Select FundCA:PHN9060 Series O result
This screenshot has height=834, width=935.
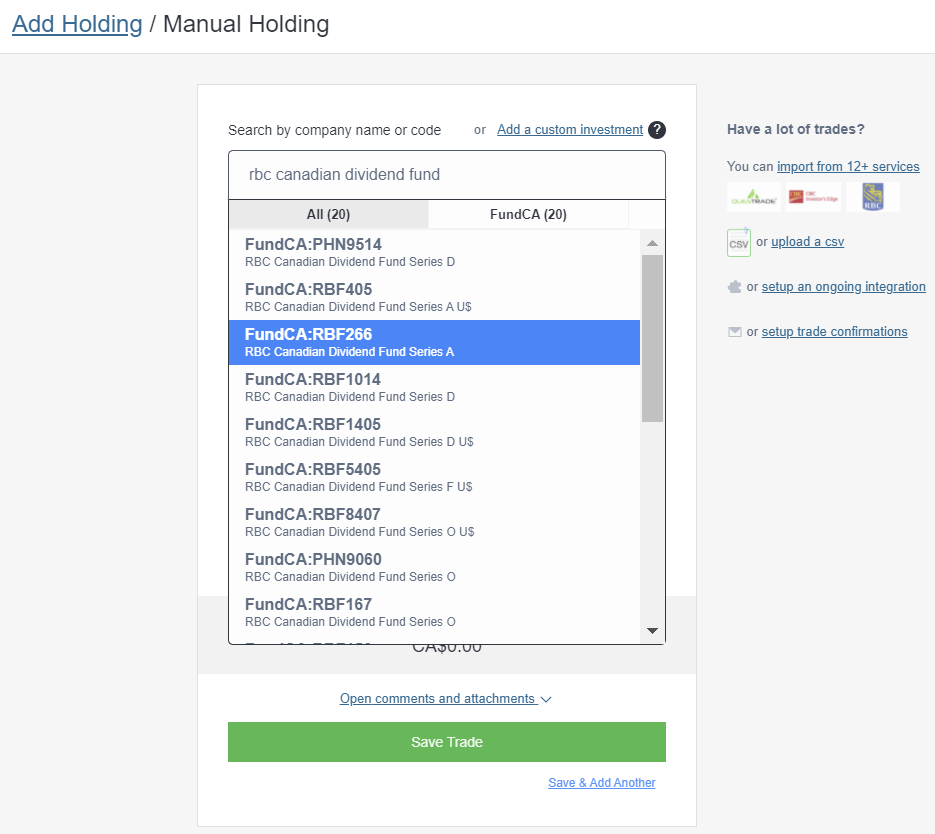click(x=434, y=568)
